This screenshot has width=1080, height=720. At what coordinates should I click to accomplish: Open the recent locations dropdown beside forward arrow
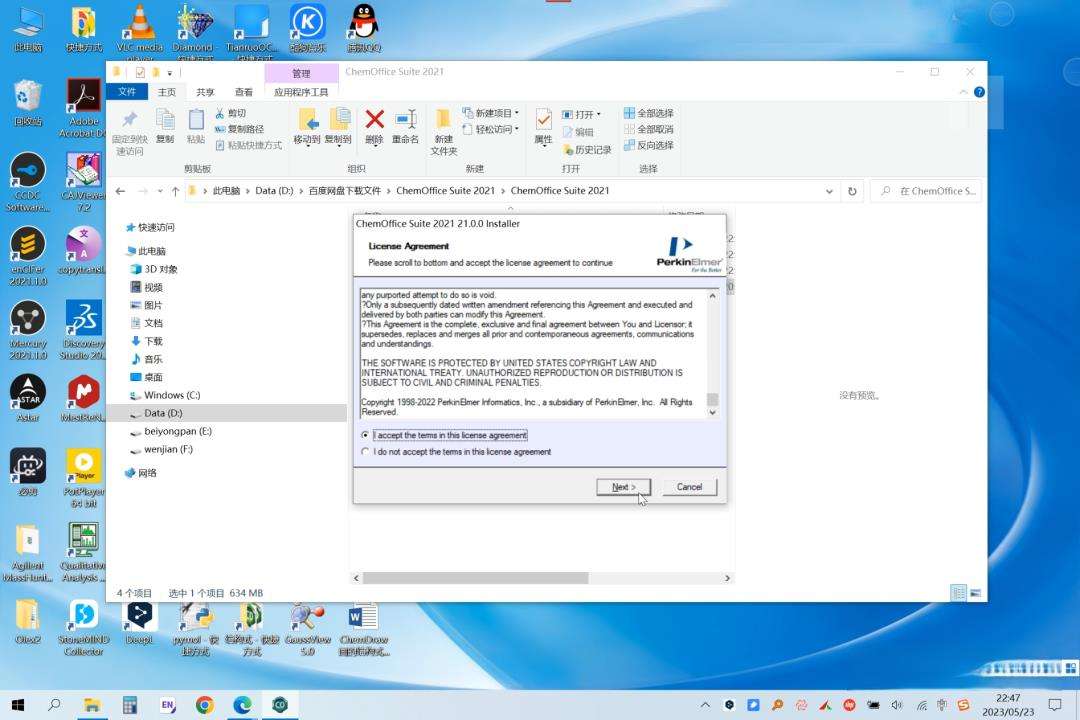coord(160,191)
